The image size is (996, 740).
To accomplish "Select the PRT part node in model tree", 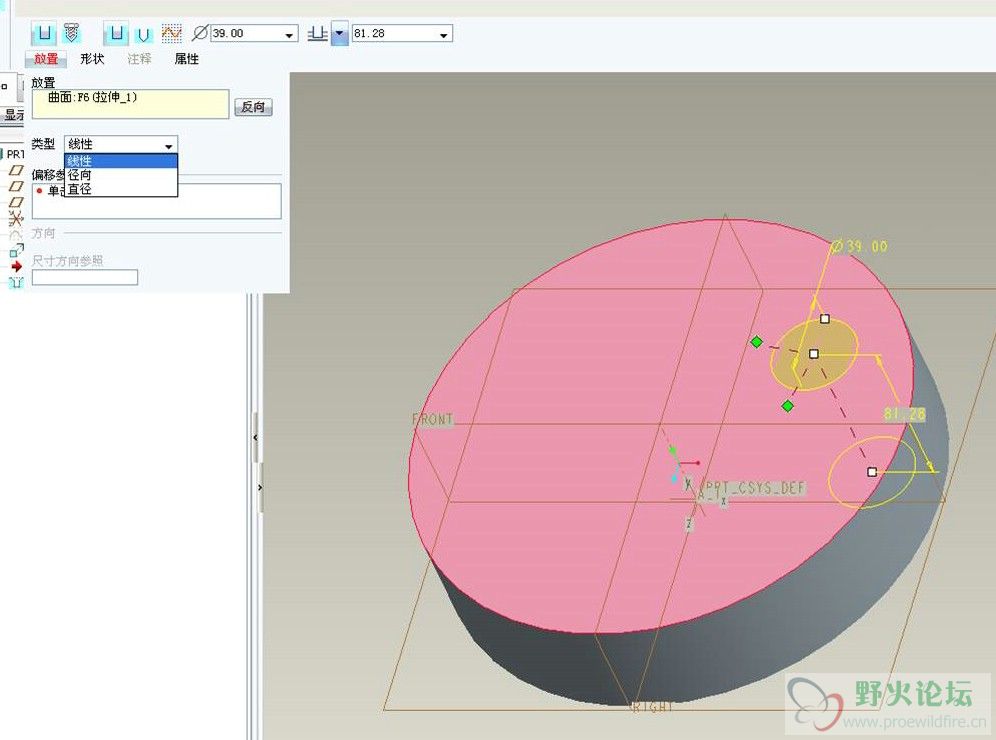I will tap(13, 154).
